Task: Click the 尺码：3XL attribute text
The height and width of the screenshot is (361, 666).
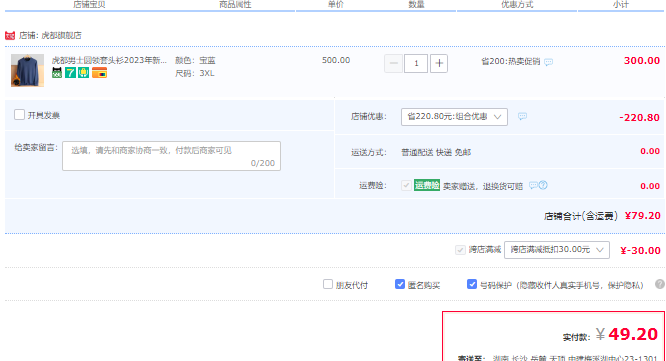Action: pos(195,73)
